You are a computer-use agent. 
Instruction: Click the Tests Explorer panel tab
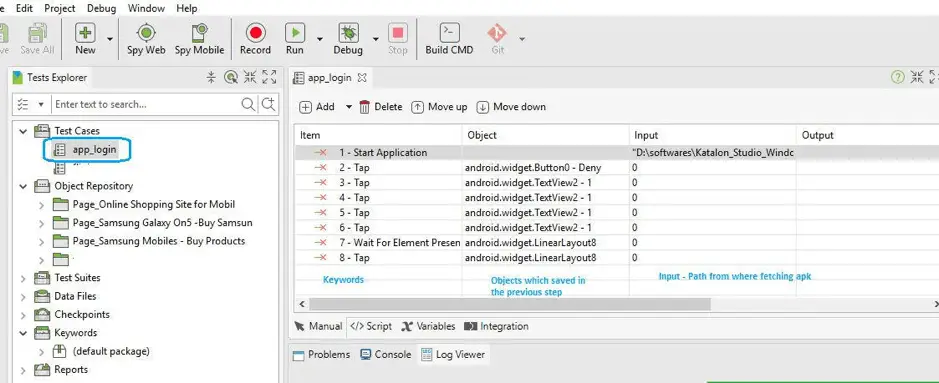coord(50,78)
